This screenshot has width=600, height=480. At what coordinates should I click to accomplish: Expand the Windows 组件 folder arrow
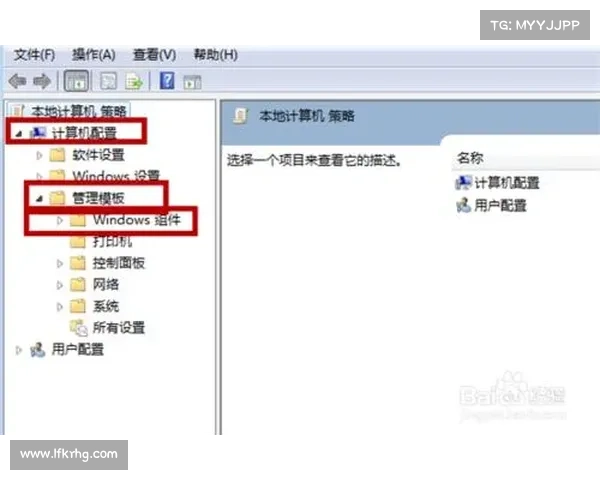click(x=60, y=220)
